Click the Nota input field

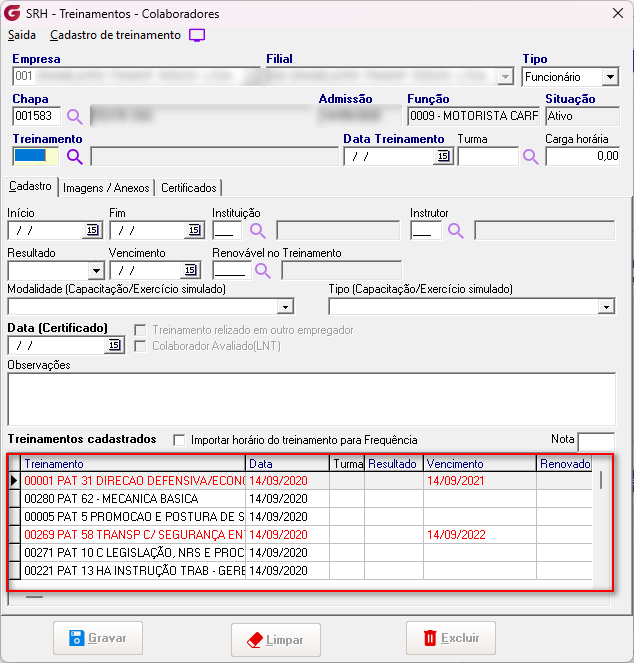click(596, 442)
